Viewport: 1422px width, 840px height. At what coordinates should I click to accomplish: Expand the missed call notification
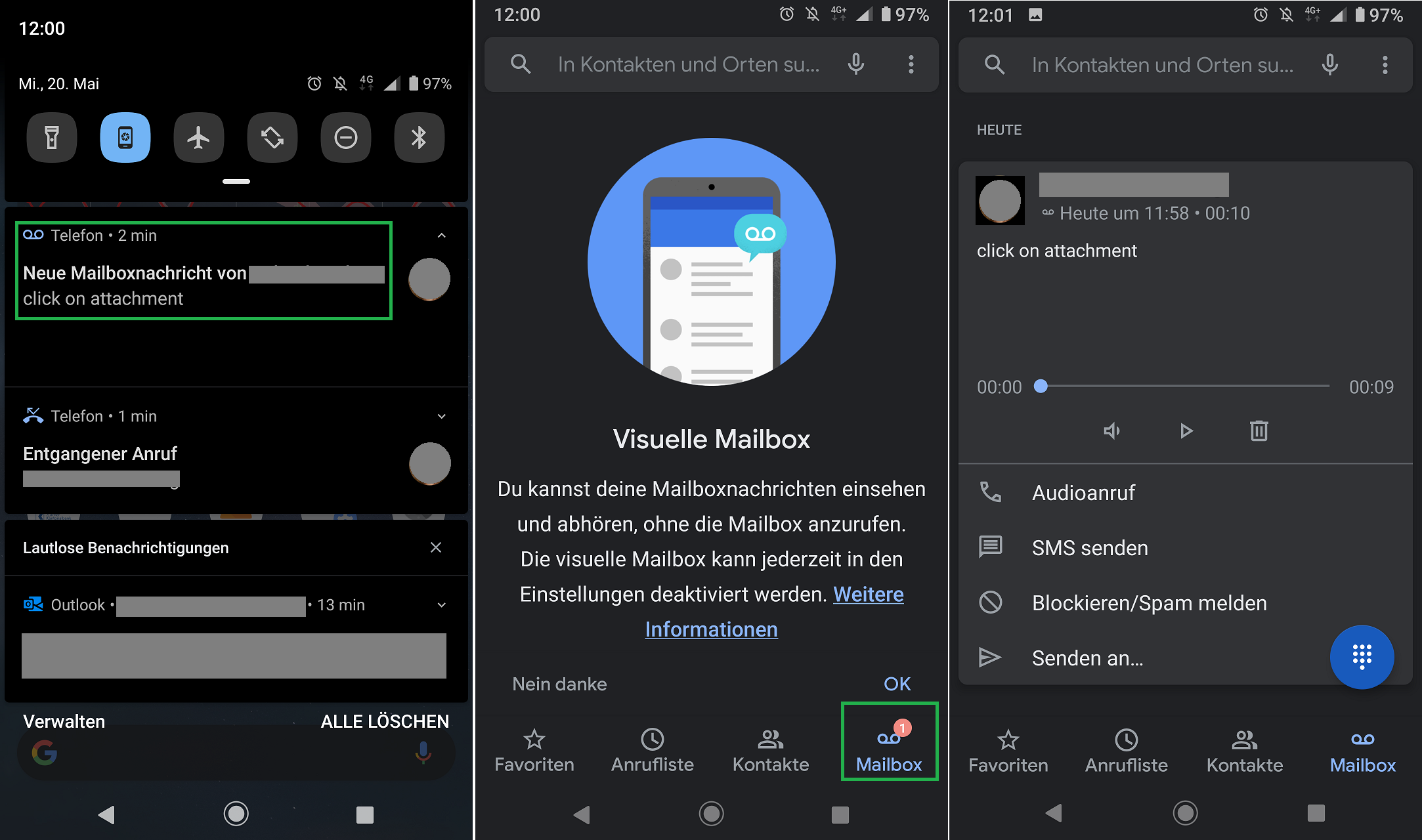click(442, 416)
